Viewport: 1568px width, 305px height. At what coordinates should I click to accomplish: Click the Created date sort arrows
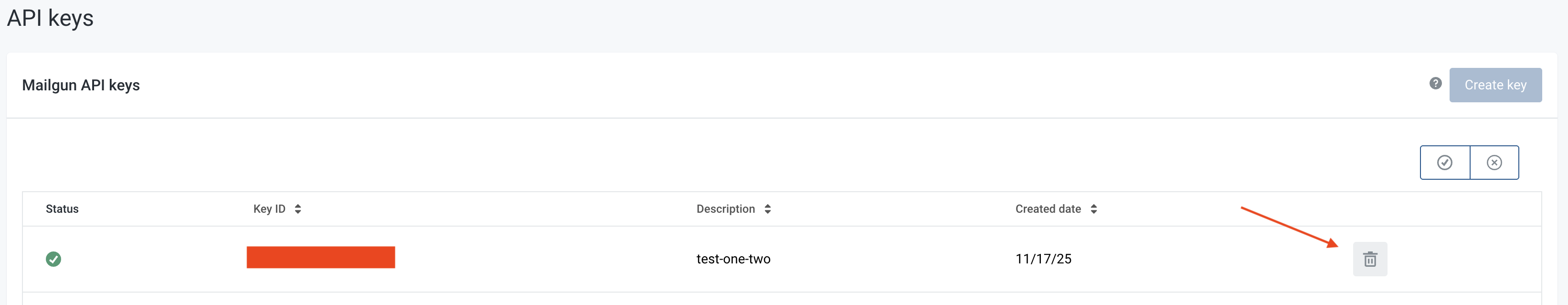[x=1094, y=209]
